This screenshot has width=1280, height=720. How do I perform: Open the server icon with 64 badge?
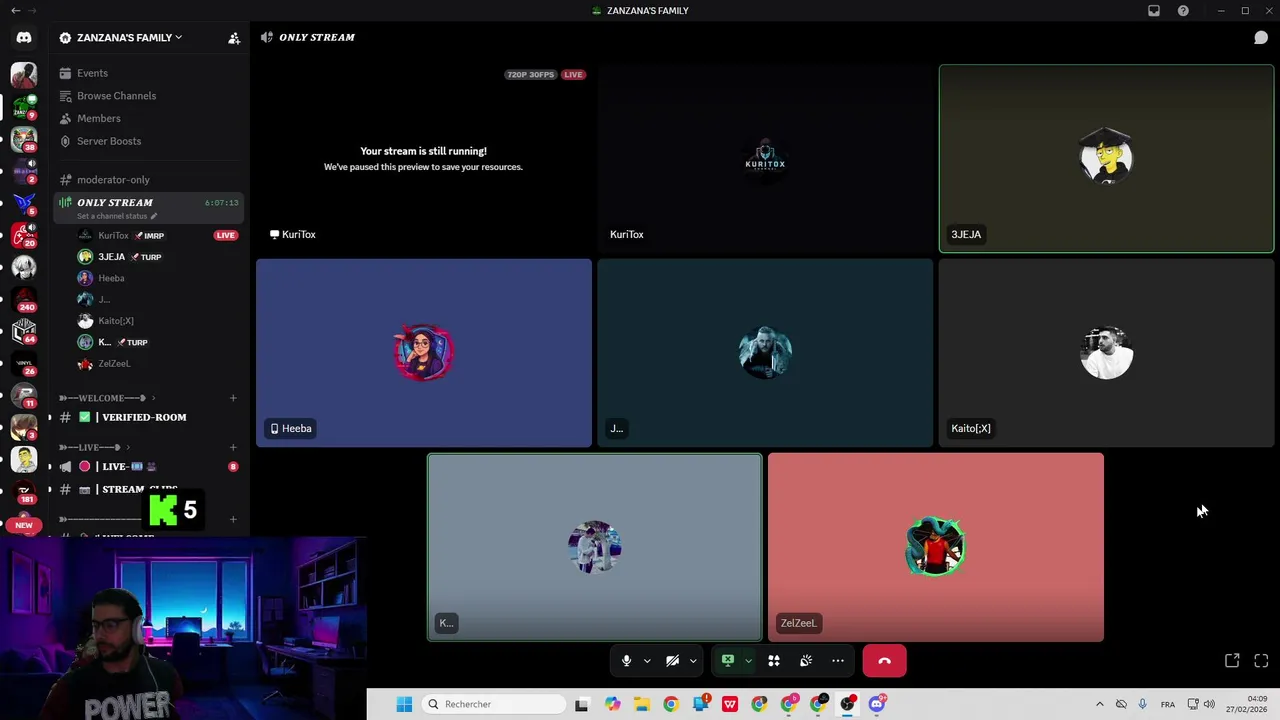pos(24,331)
